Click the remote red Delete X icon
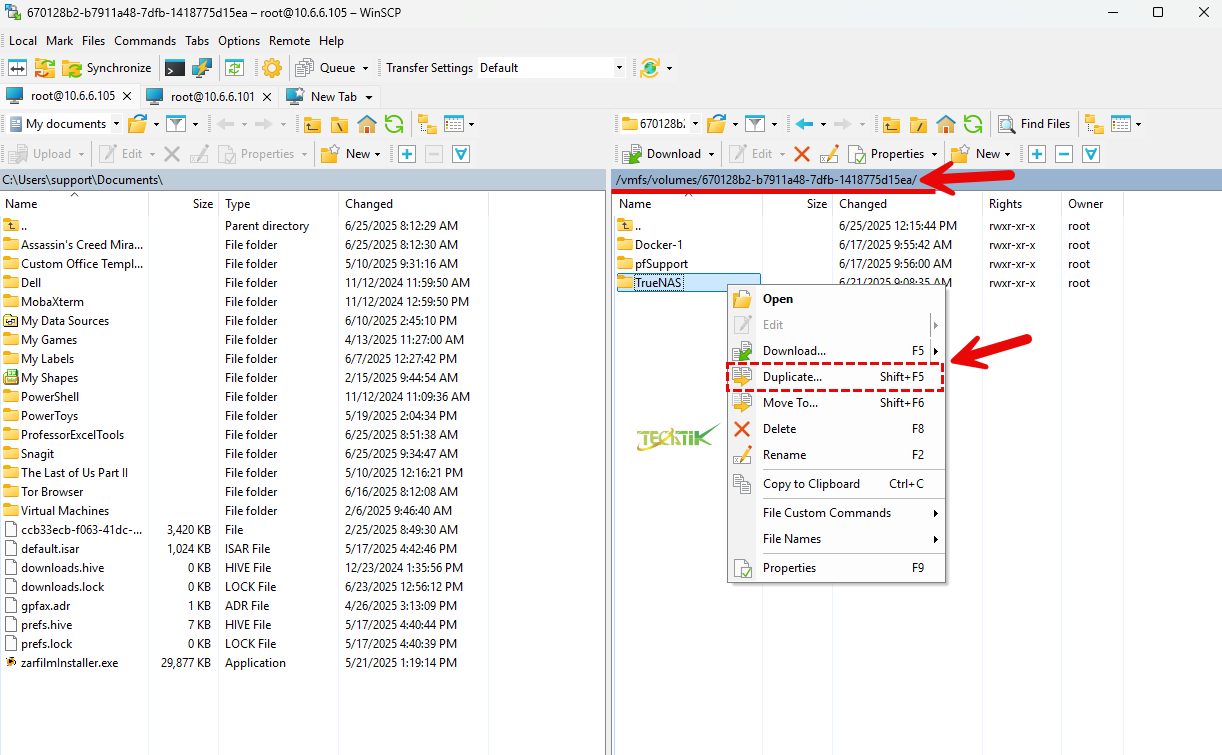The image size is (1222, 755). (802, 154)
